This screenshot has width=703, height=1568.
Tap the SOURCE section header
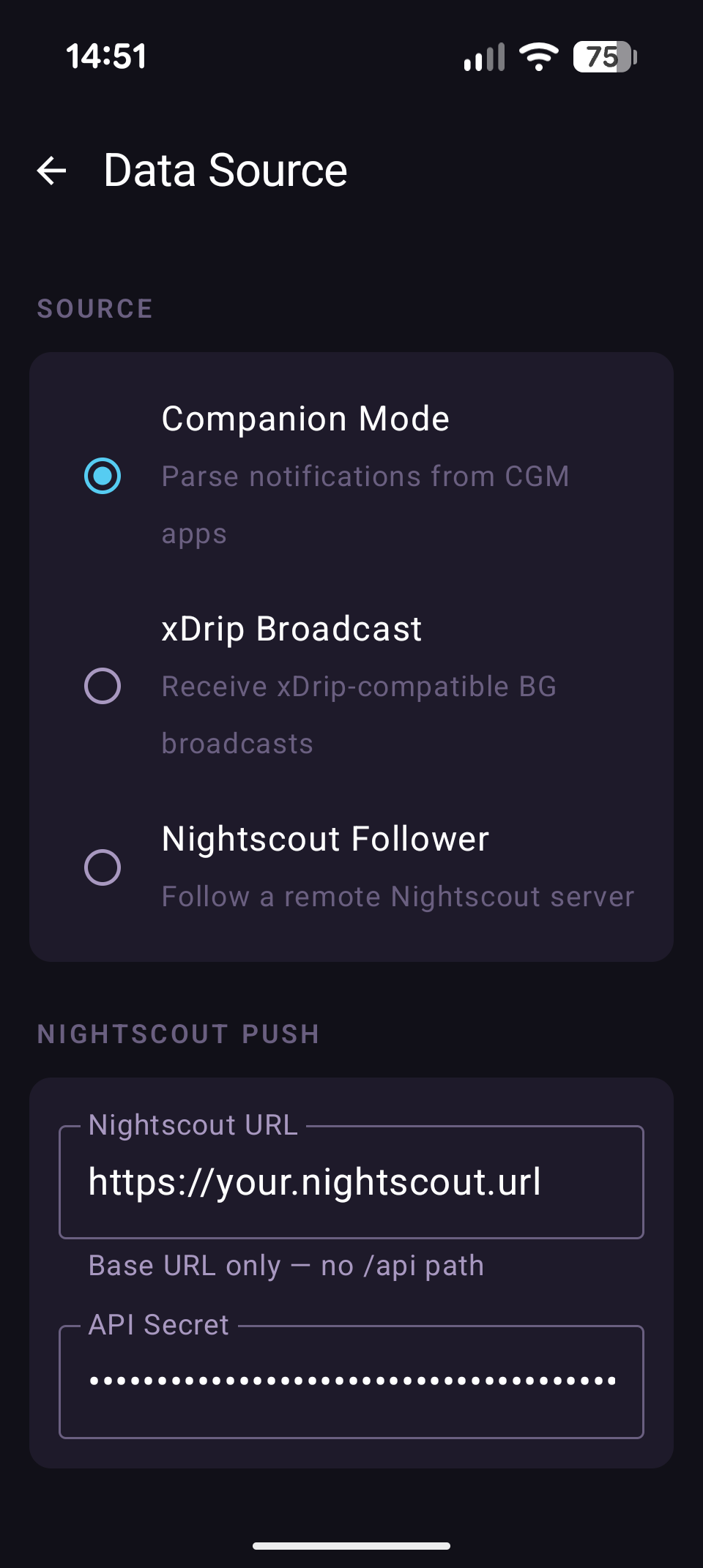click(94, 308)
